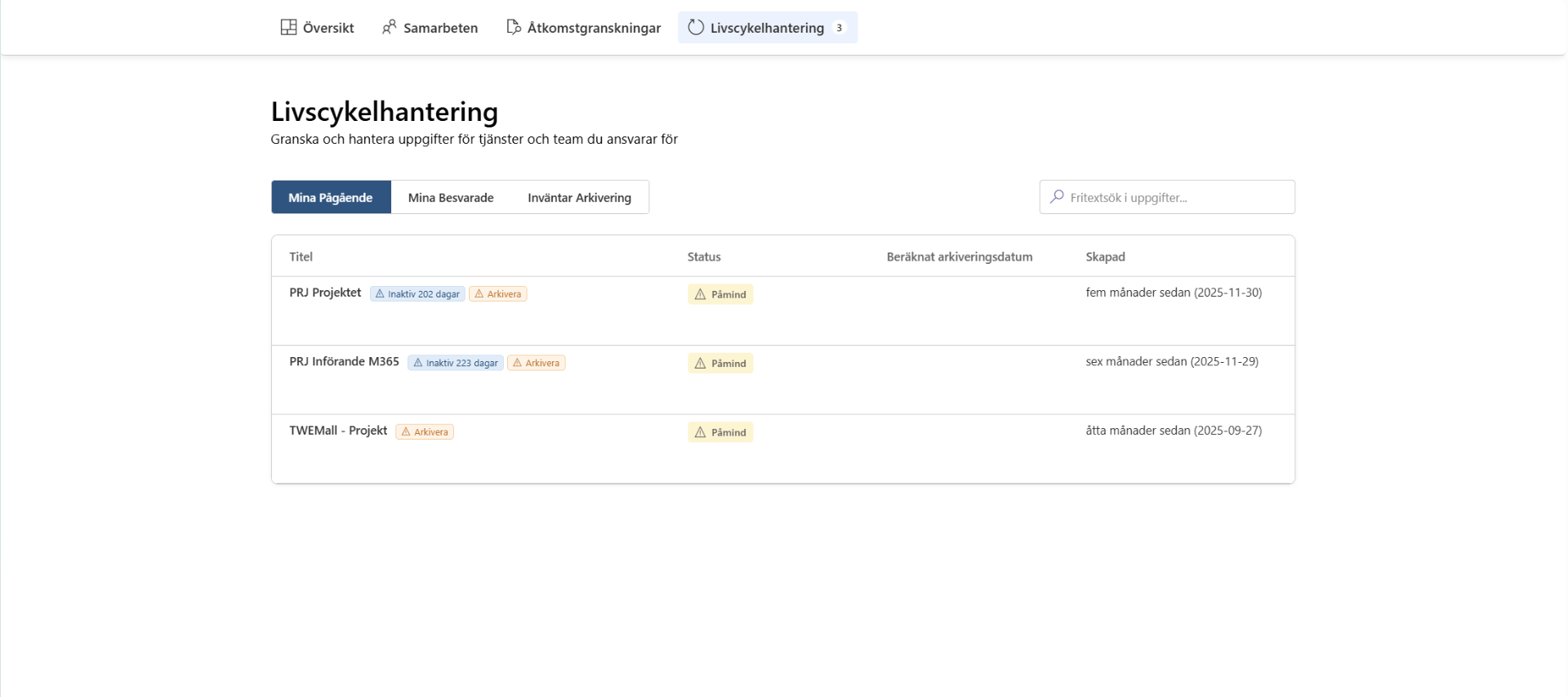The width and height of the screenshot is (1568, 697).
Task: Sort by the Skapad column header
Action: 1105,257
